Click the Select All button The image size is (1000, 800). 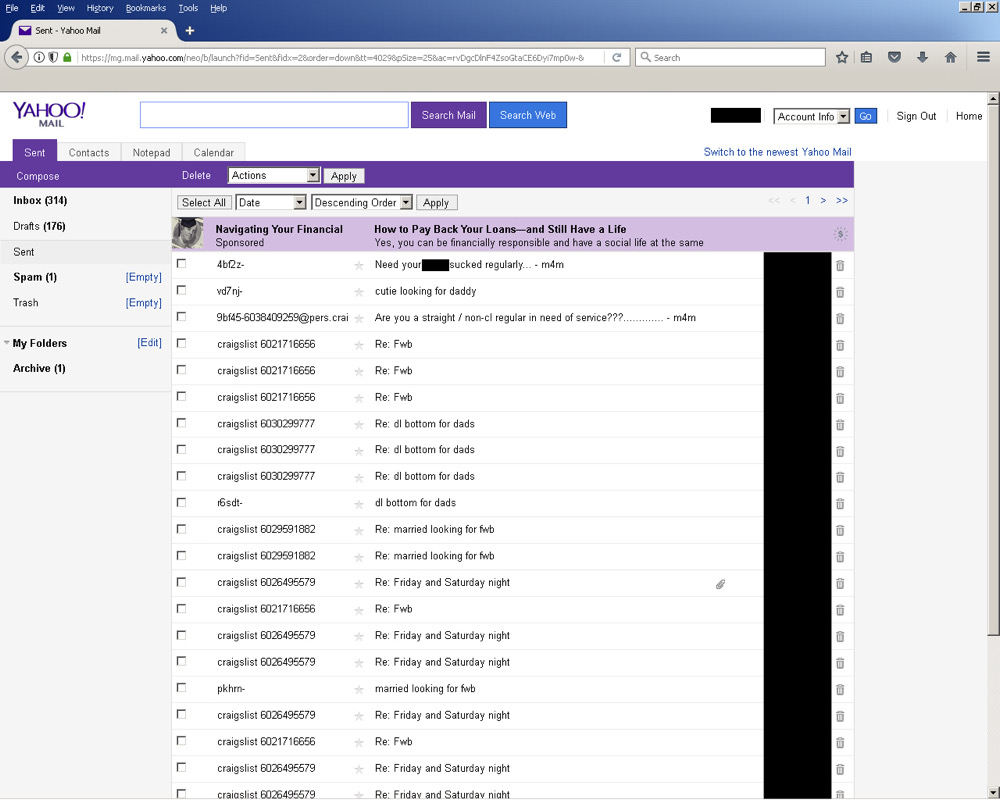[204, 202]
